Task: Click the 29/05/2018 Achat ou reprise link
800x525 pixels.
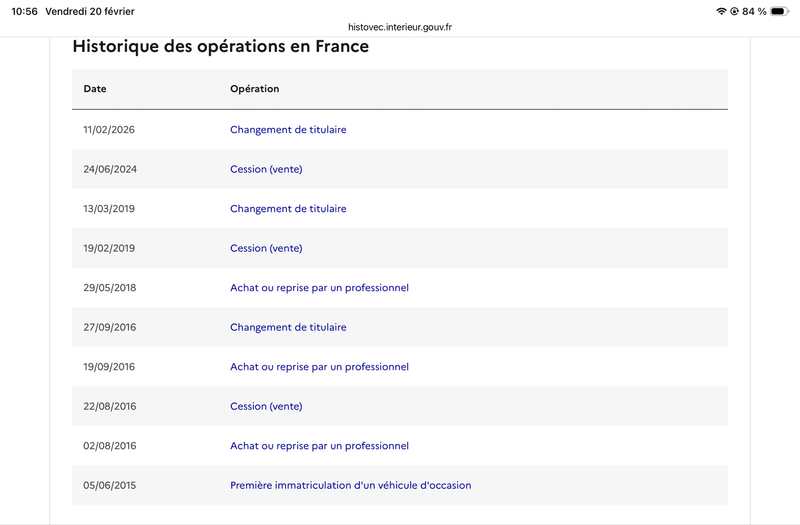Action: [x=319, y=288]
